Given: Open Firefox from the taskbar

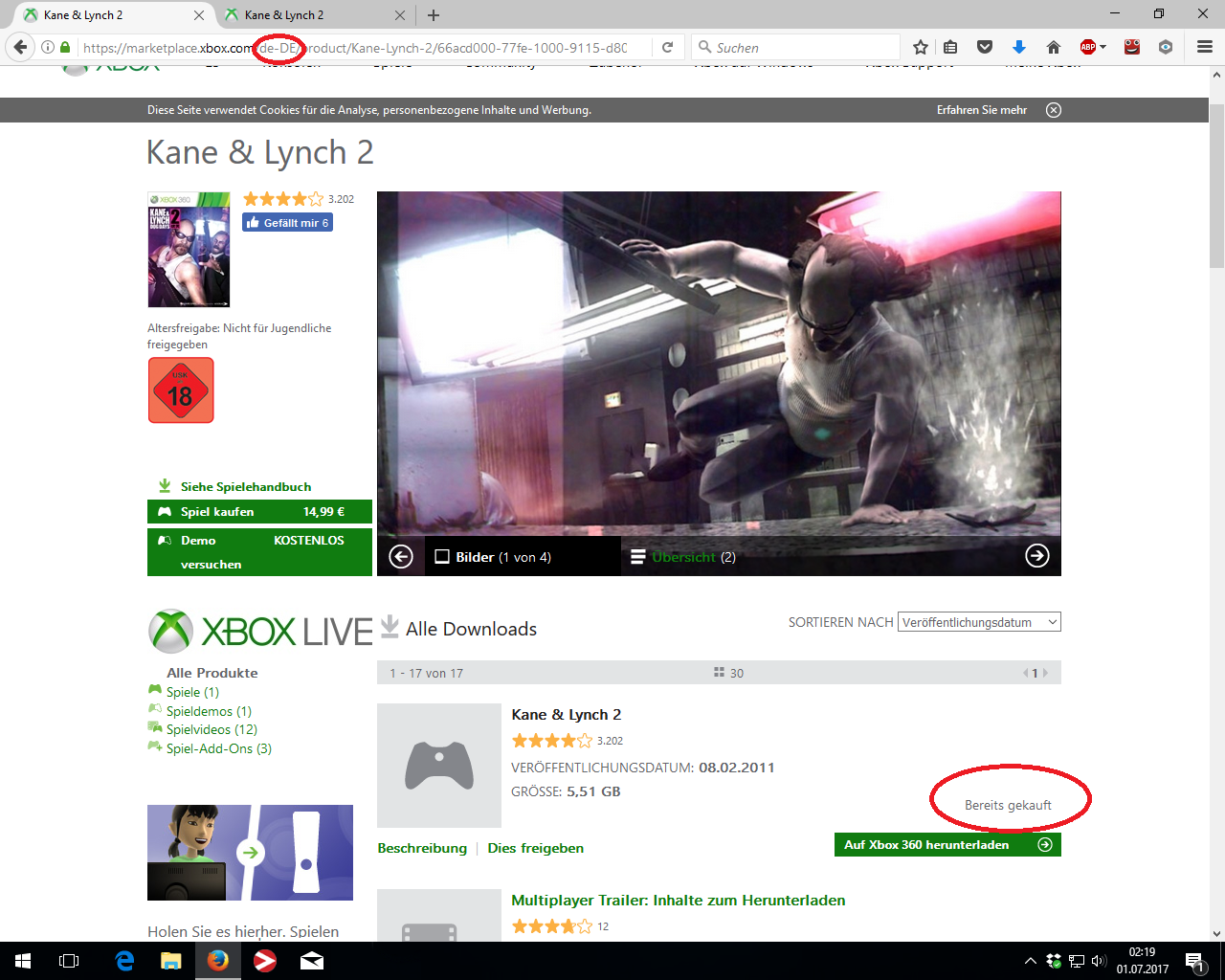Looking at the screenshot, I should tap(218, 961).
